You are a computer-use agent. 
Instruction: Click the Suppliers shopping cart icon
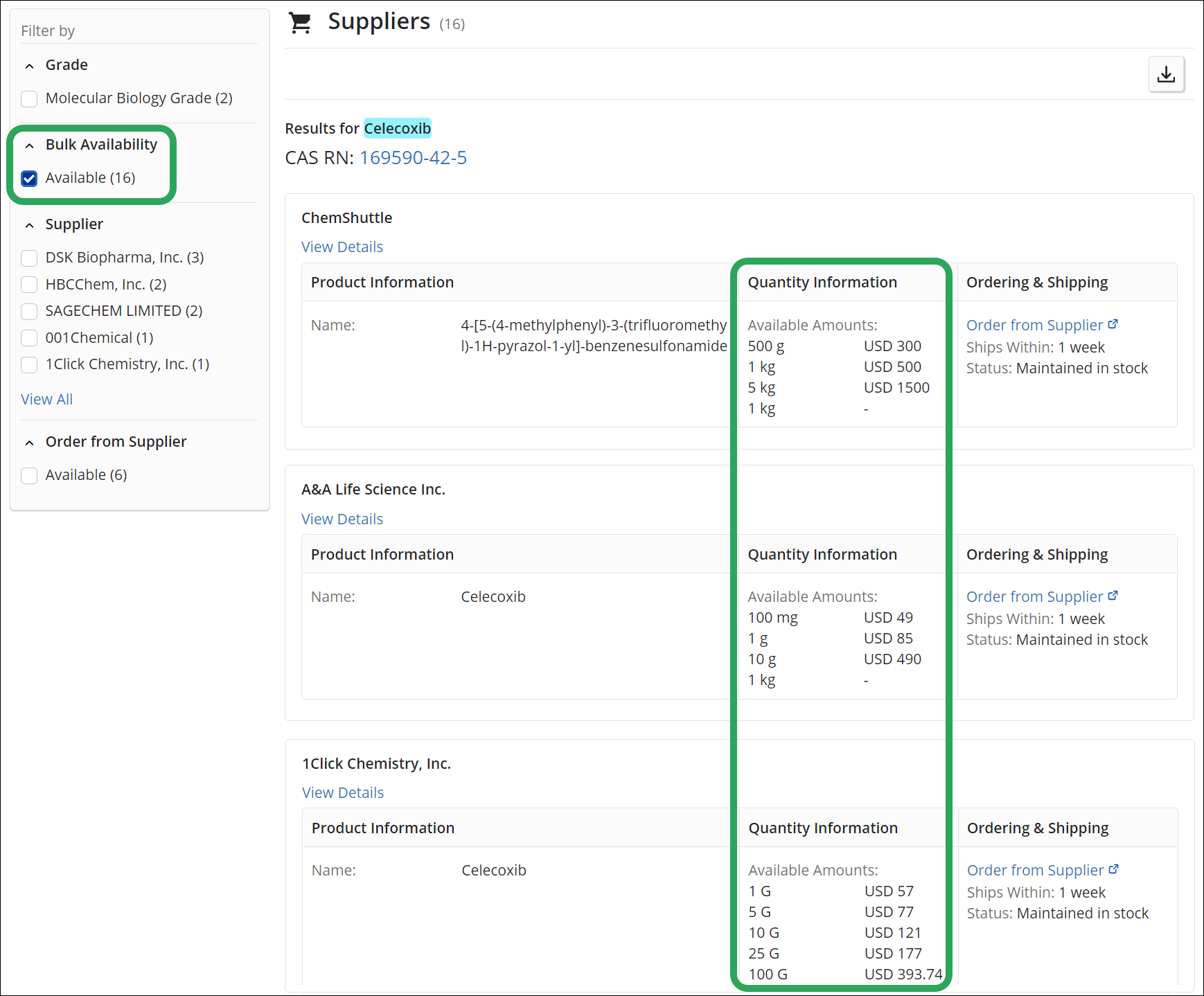click(x=300, y=23)
